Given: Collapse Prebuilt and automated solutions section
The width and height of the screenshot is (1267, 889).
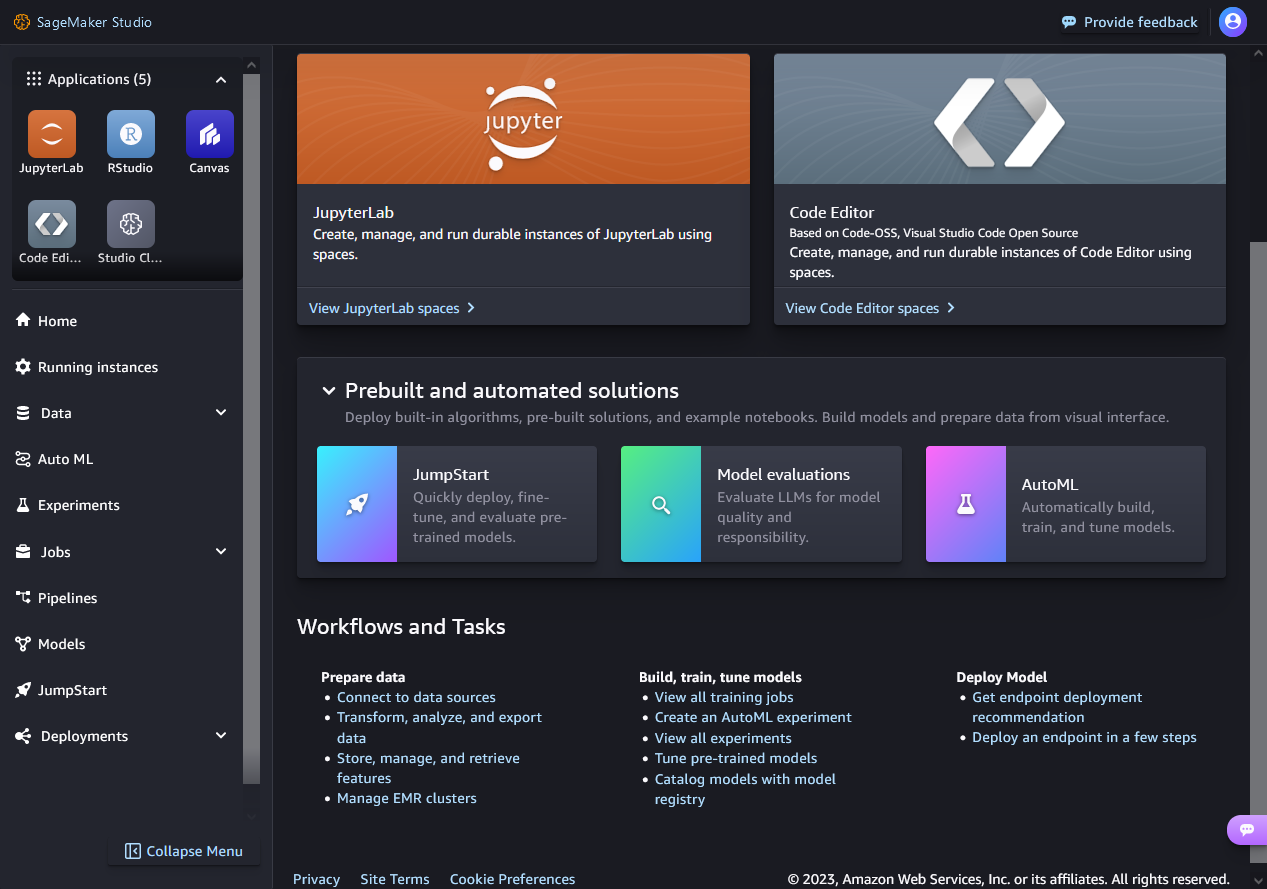Looking at the screenshot, I should (328, 391).
